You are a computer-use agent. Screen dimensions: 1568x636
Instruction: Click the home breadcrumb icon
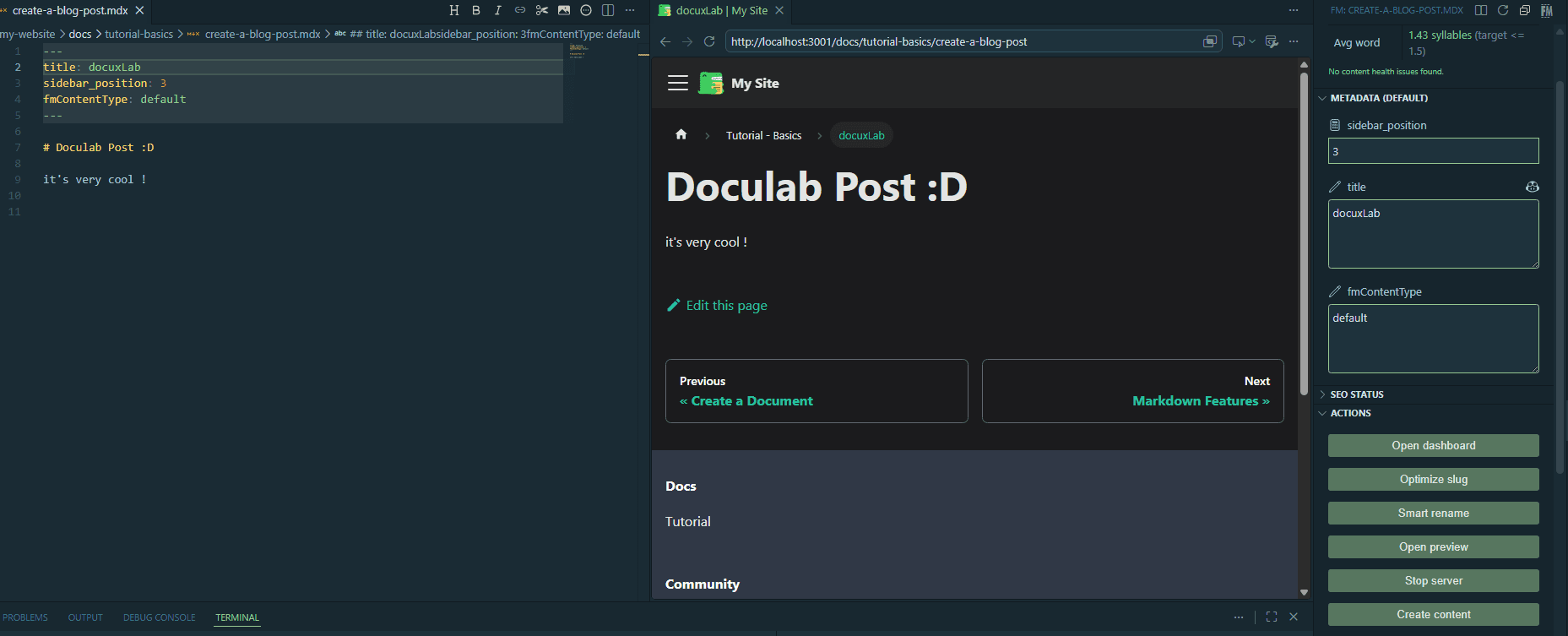681,134
